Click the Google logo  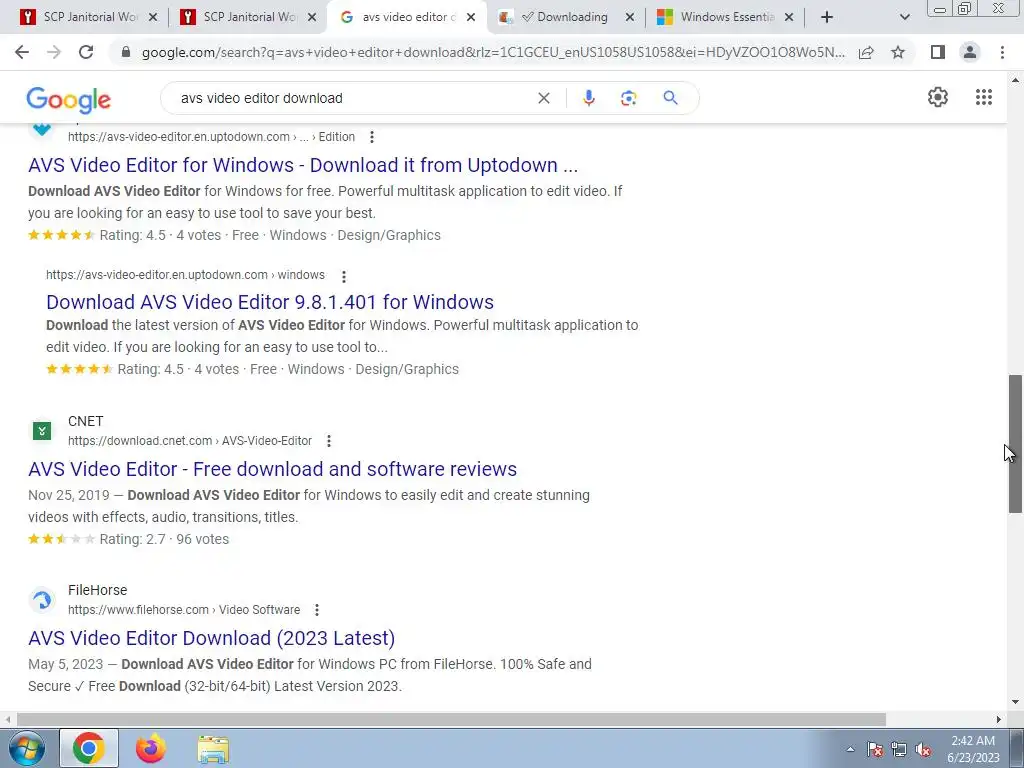point(69,99)
